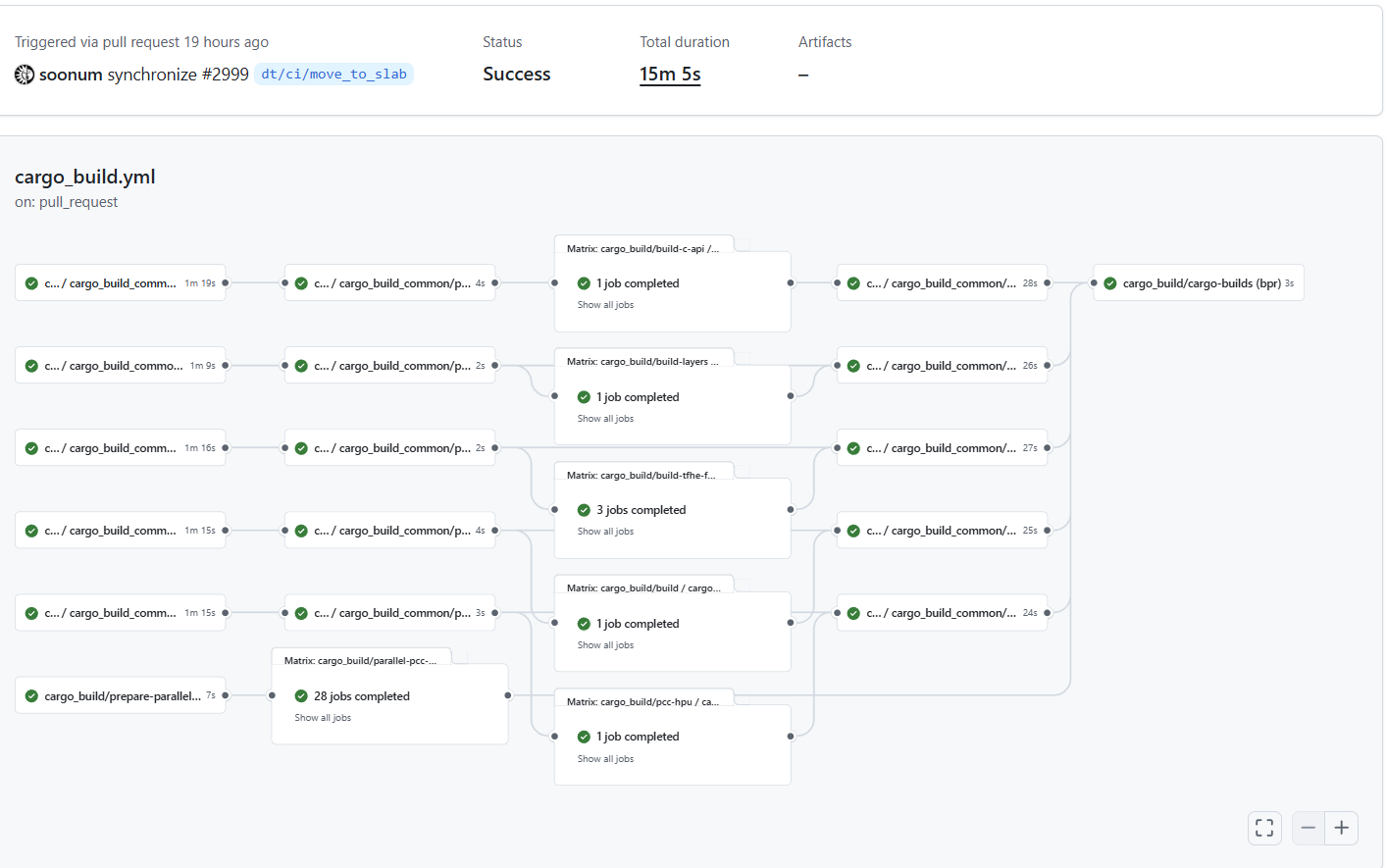
Task: Expand Show all jobs under build-tfhe matrix
Action: 605,532
